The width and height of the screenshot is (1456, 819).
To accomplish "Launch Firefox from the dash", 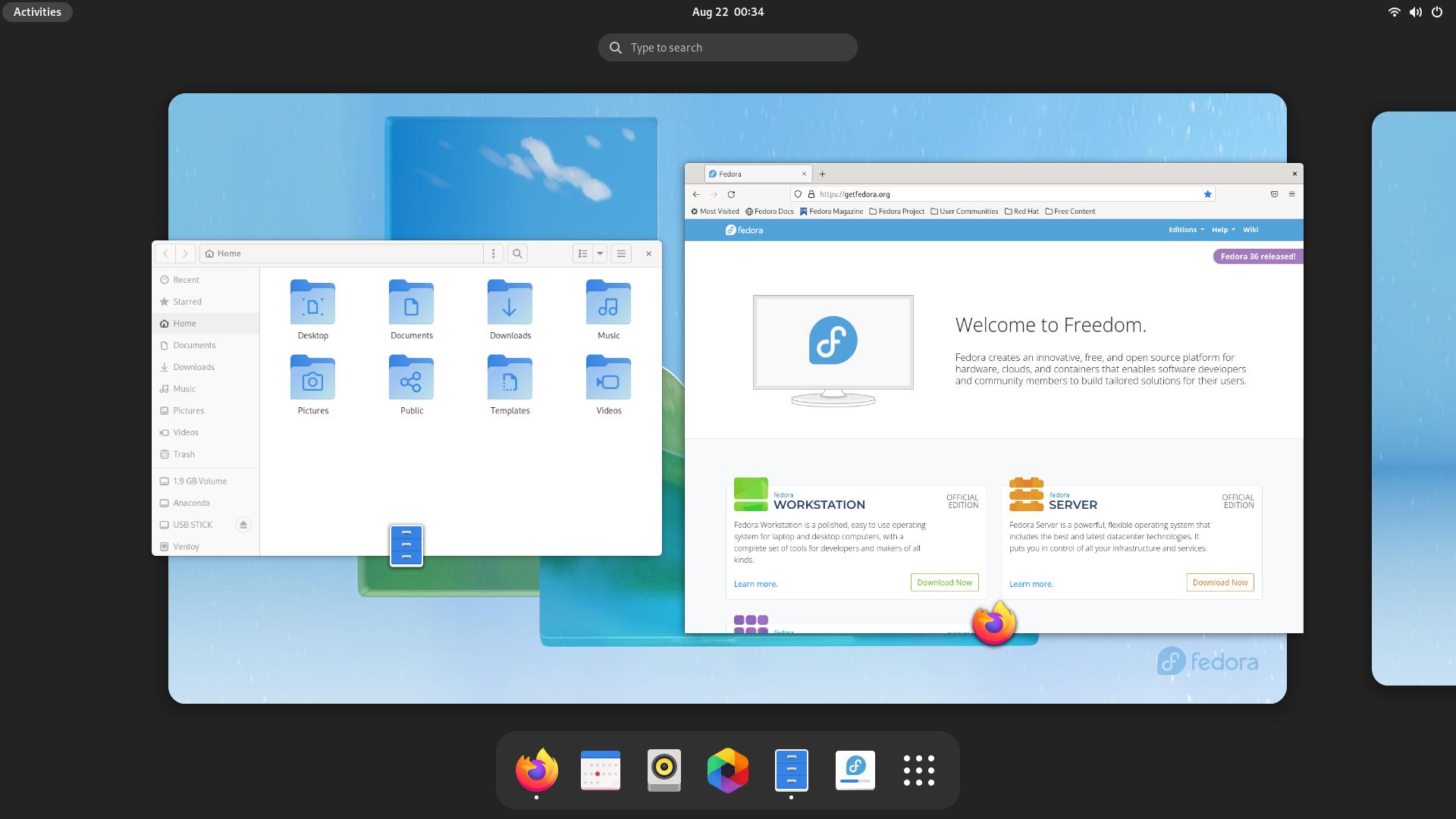I will (x=537, y=770).
